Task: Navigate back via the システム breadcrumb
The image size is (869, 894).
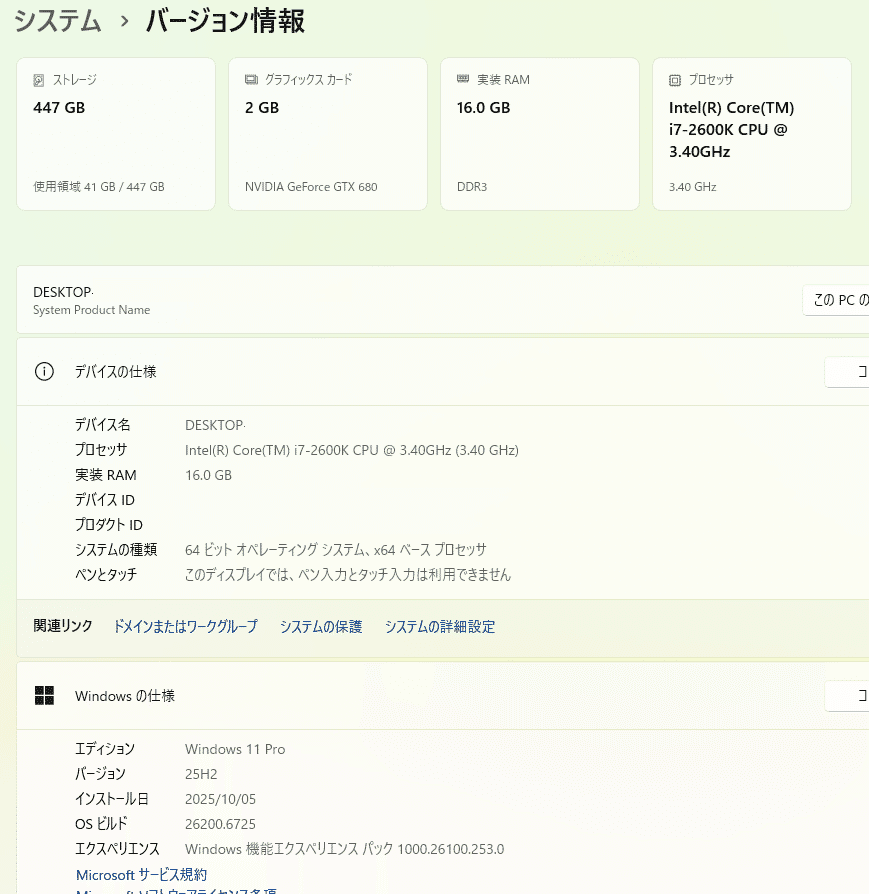Action: pos(57,21)
